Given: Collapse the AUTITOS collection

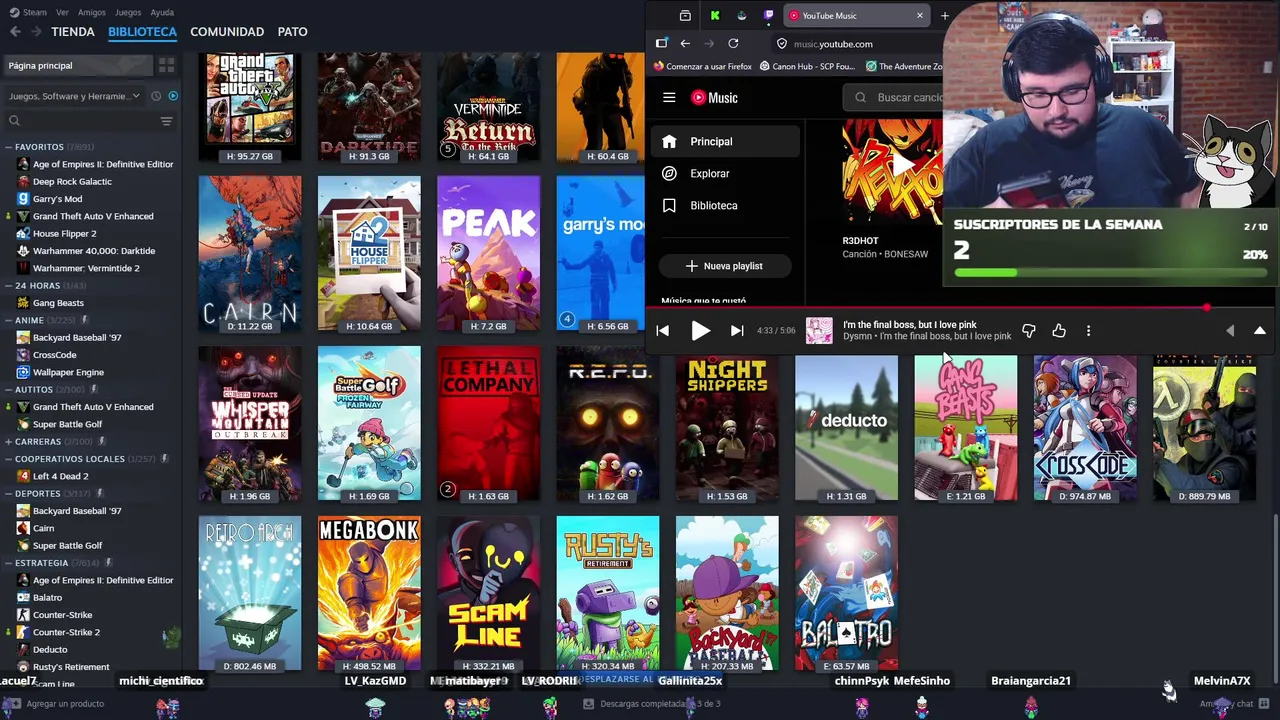Looking at the screenshot, I should tap(9, 389).
